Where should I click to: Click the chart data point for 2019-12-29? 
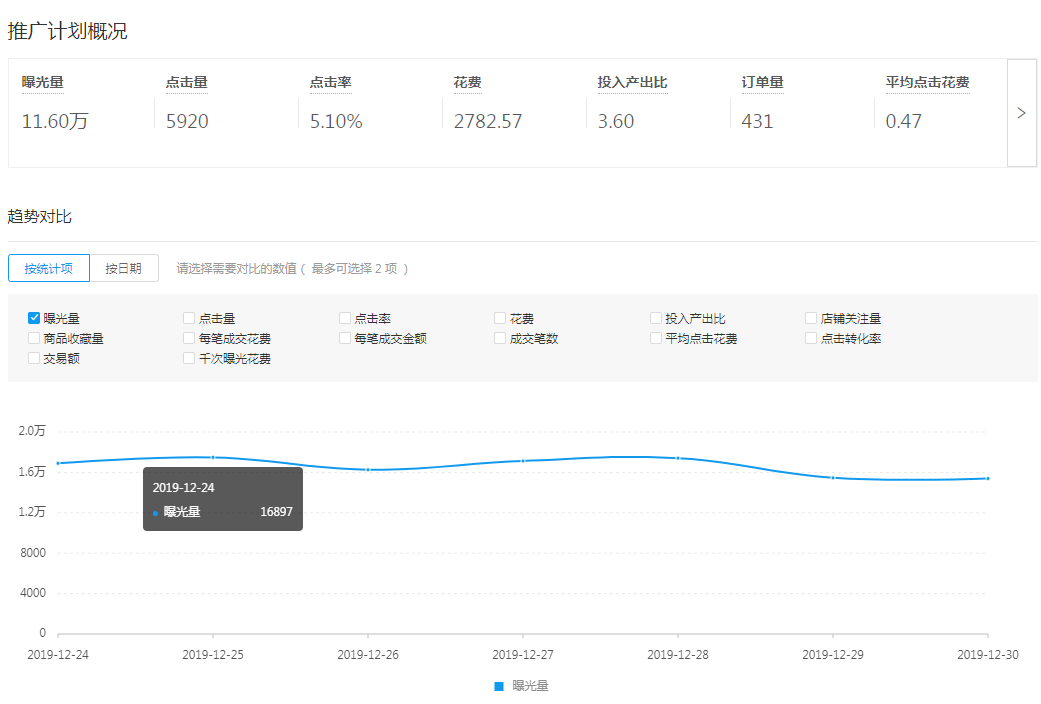pyautogui.click(x=833, y=478)
